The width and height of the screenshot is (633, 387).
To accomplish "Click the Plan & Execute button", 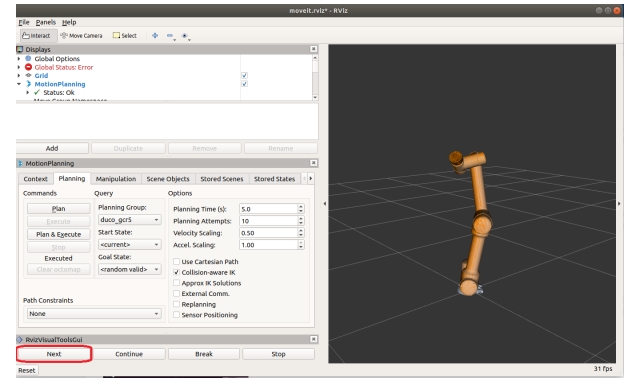I will point(59,234).
